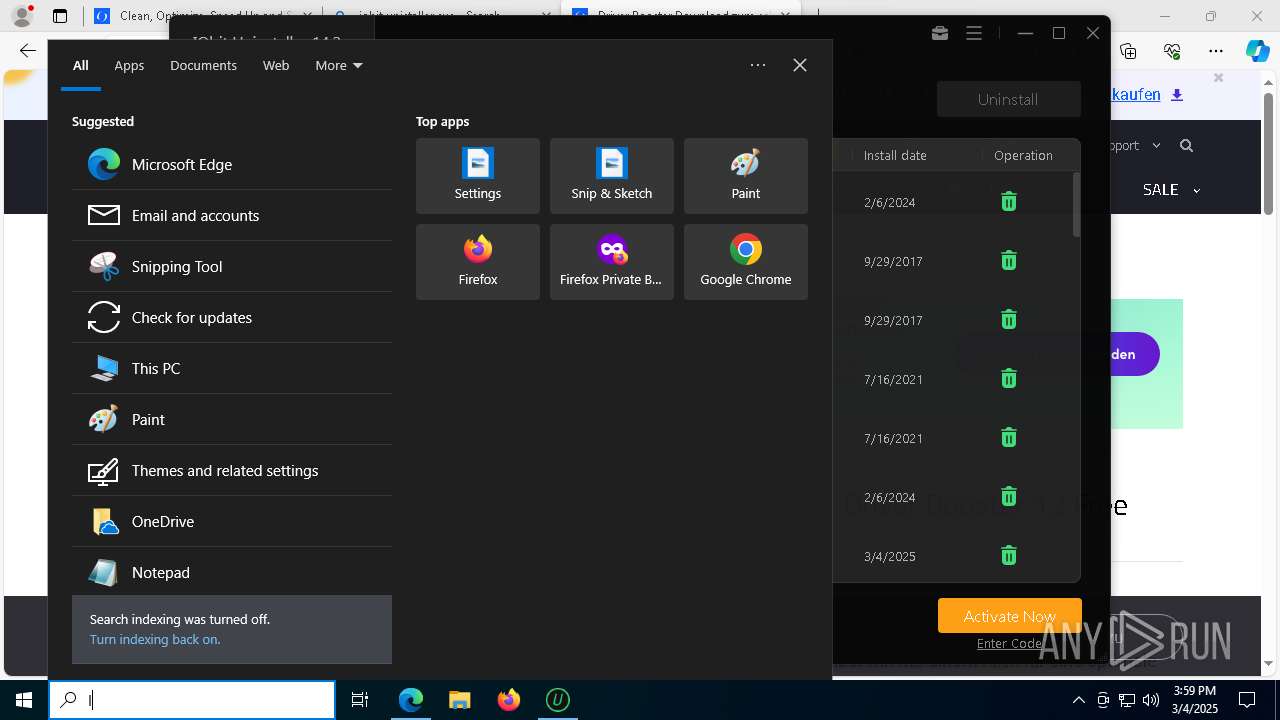Click in taskbar search input field
Image resolution: width=1280 pixels, height=720 pixels.
[x=192, y=700]
